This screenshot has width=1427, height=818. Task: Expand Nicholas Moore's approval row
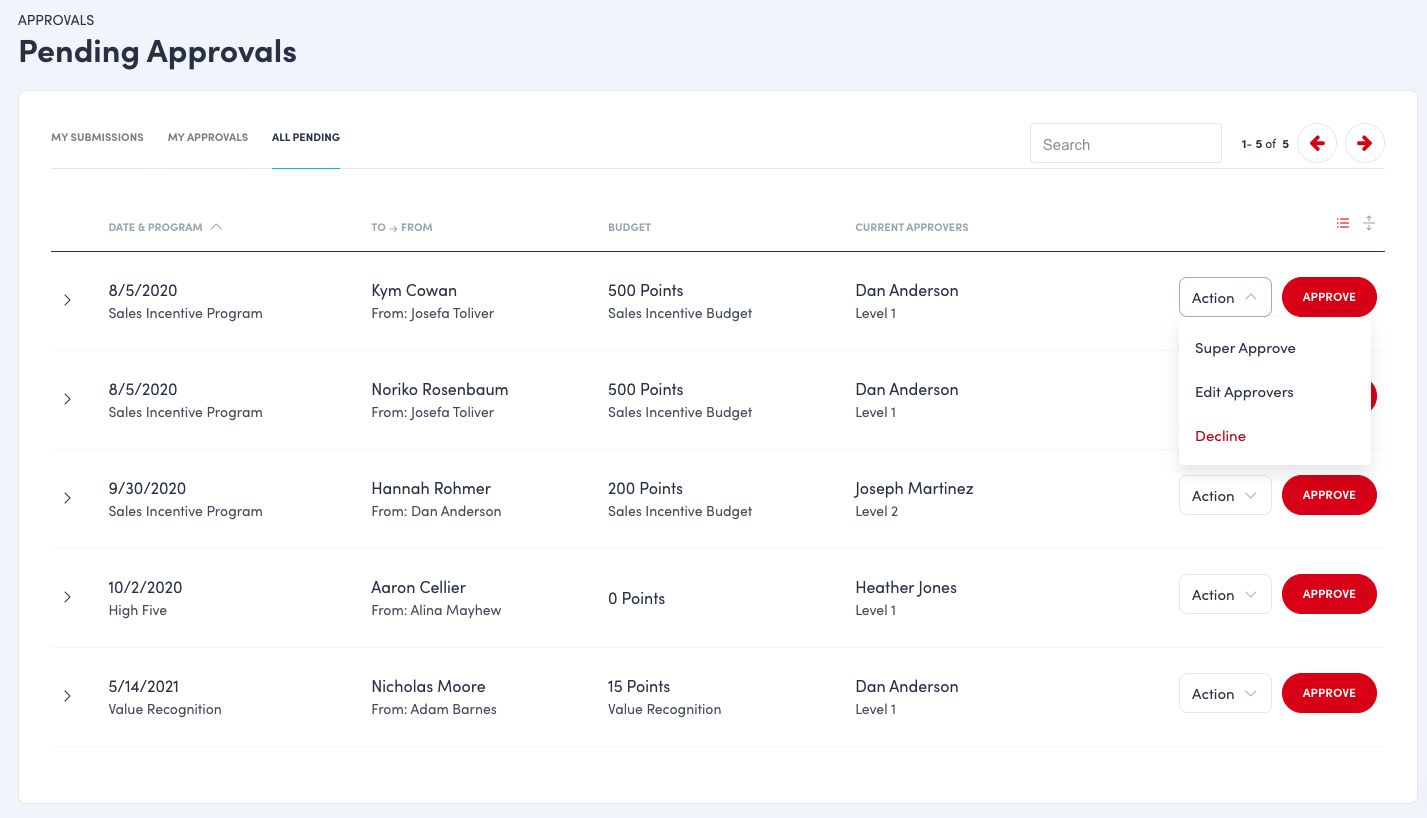point(67,696)
